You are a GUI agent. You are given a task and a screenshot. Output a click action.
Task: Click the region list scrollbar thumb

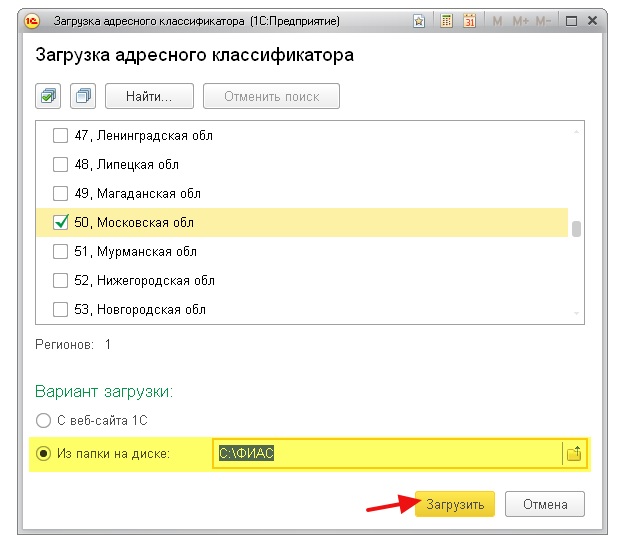click(576, 229)
